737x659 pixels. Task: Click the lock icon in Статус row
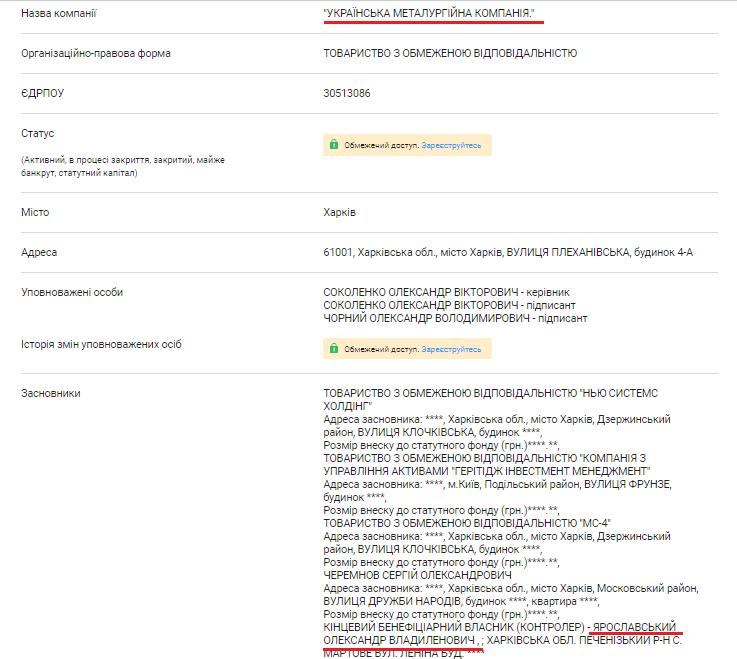coord(334,145)
